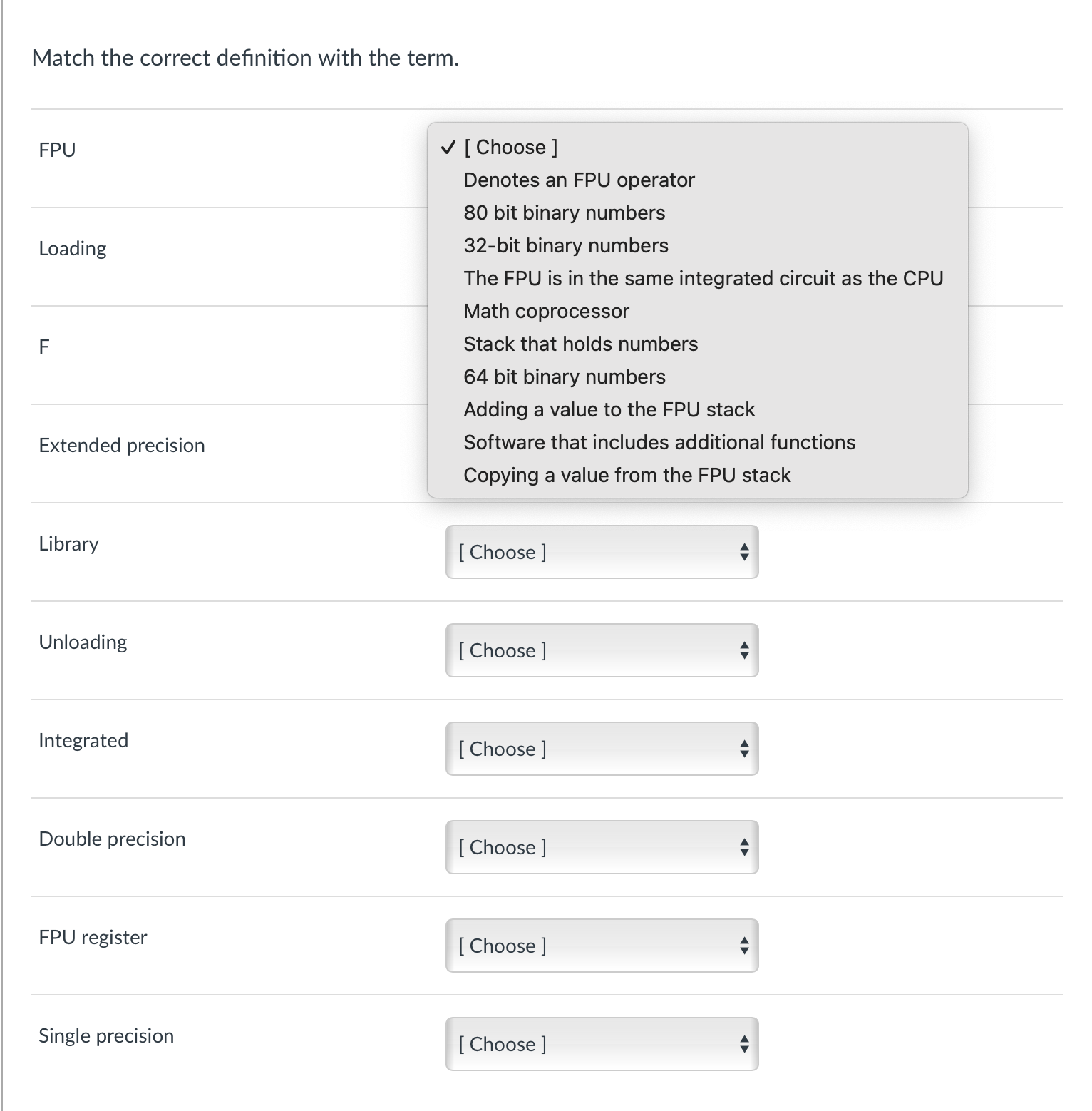
Task: Click the stepper arrows on Library dropdown
Action: pyautogui.click(x=744, y=552)
